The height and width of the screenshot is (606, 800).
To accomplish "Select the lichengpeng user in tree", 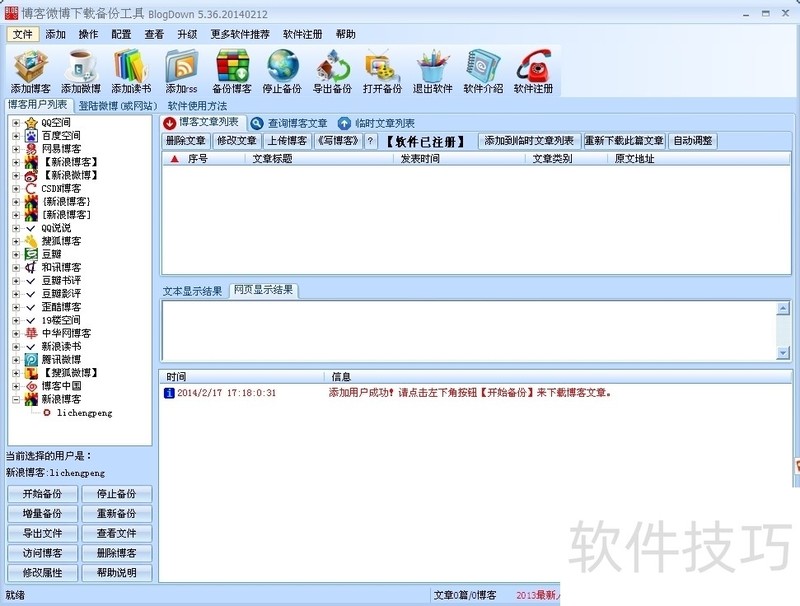I will (x=84, y=412).
